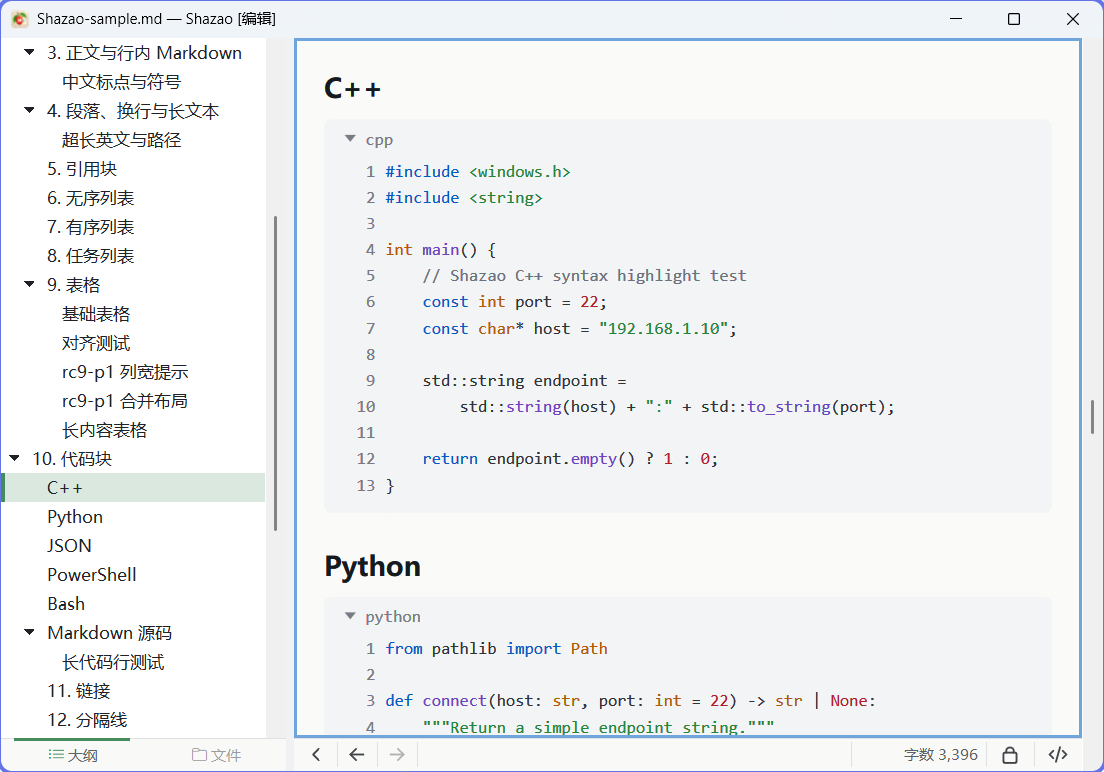Collapse the sidebar with the left chevron
1104x772 pixels.
pos(316,754)
